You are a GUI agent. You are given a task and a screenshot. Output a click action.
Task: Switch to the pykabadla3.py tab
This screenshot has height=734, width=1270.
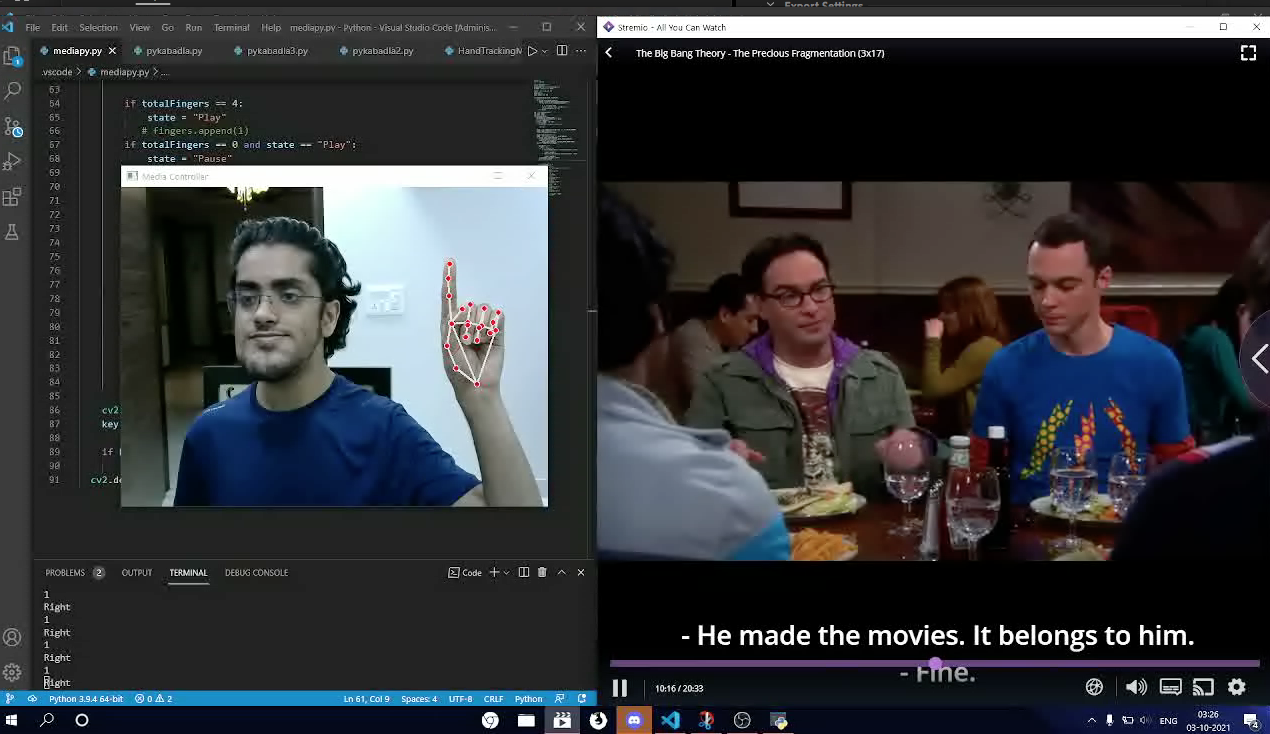click(x=277, y=51)
